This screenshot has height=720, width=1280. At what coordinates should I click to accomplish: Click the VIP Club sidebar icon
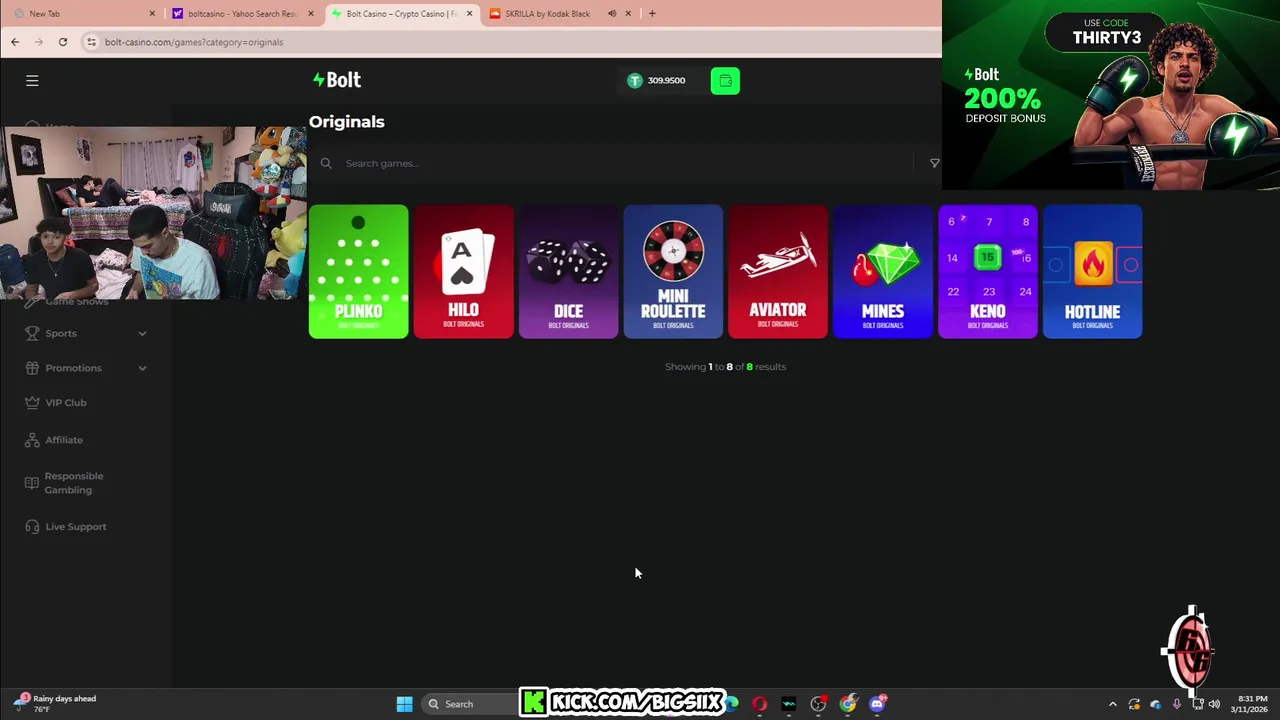(x=32, y=403)
